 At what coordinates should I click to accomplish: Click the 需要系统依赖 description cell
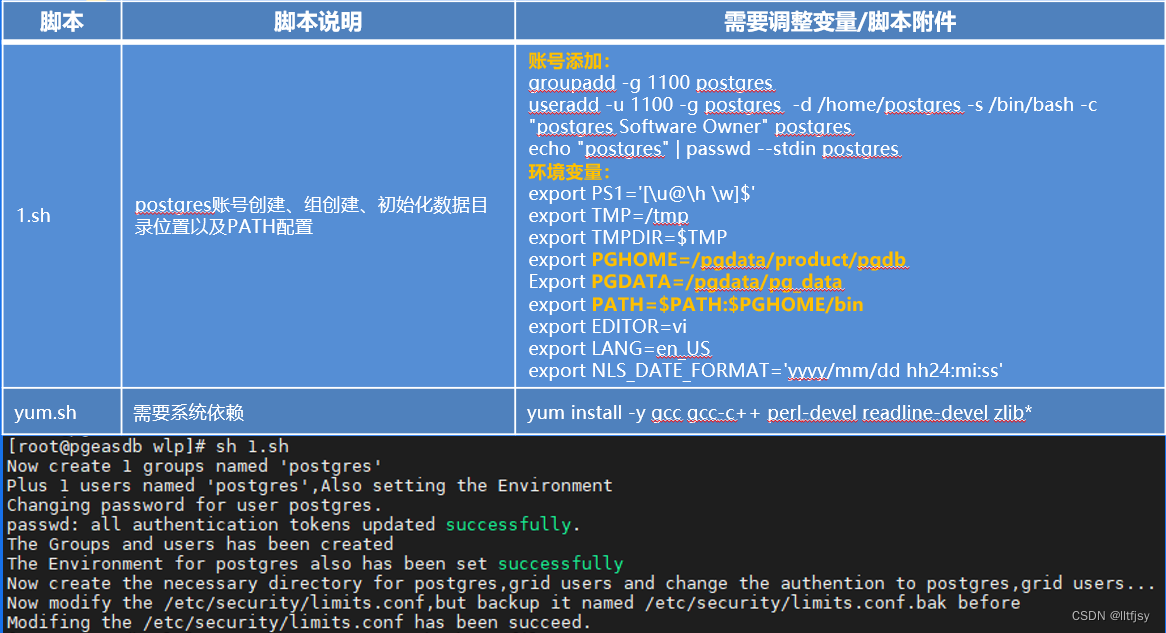click(x=318, y=411)
